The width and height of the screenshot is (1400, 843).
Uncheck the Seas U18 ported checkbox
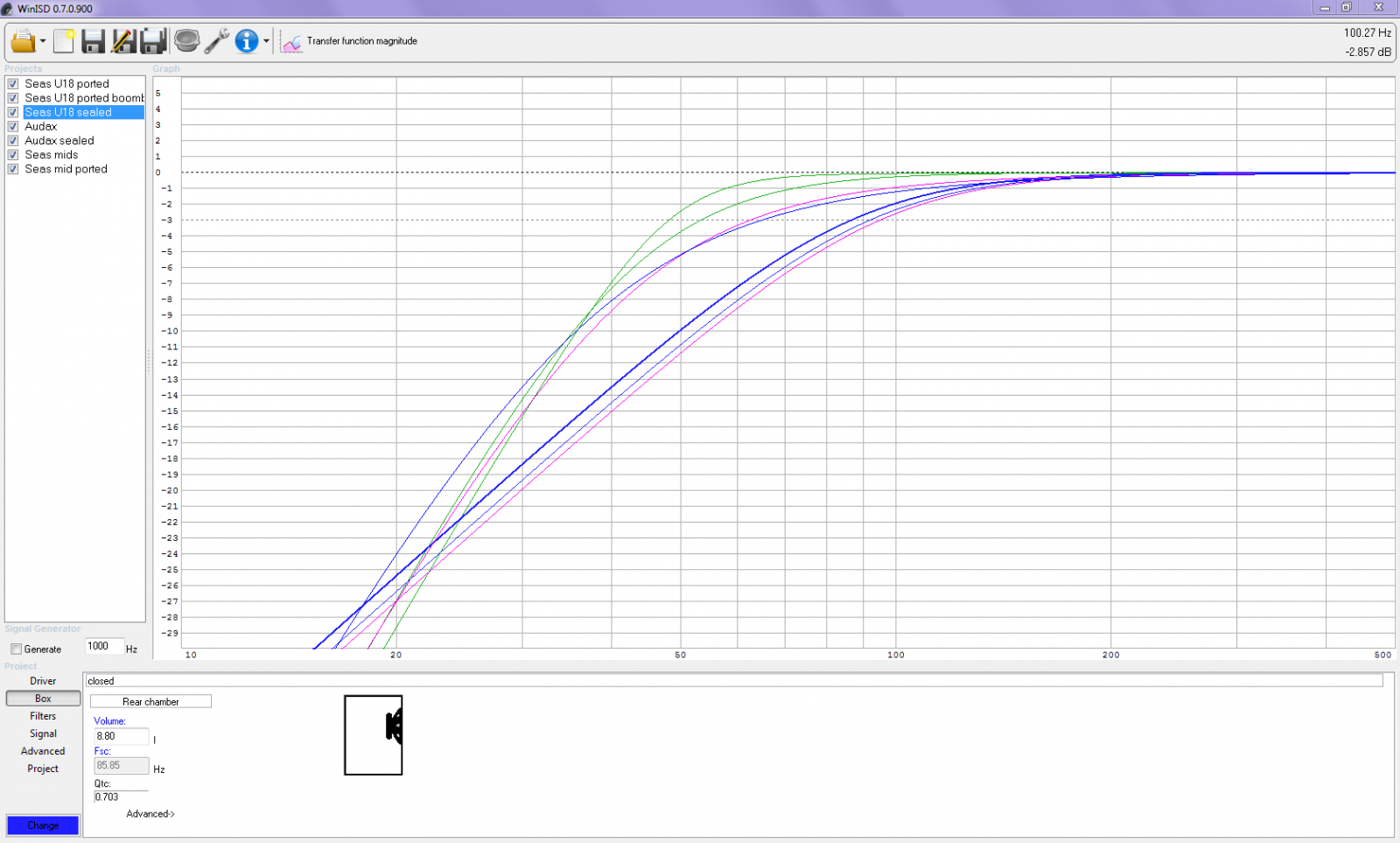click(x=13, y=84)
